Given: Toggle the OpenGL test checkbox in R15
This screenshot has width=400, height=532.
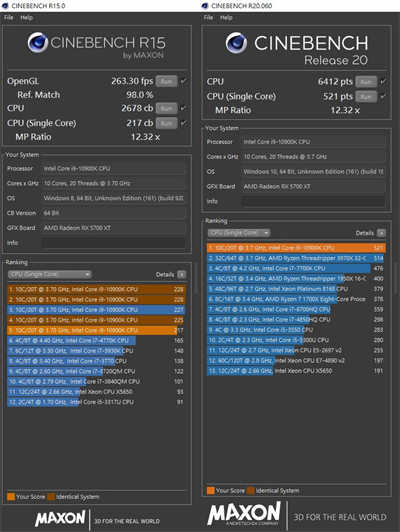Looking at the screenshot, I should coord(183,81).
